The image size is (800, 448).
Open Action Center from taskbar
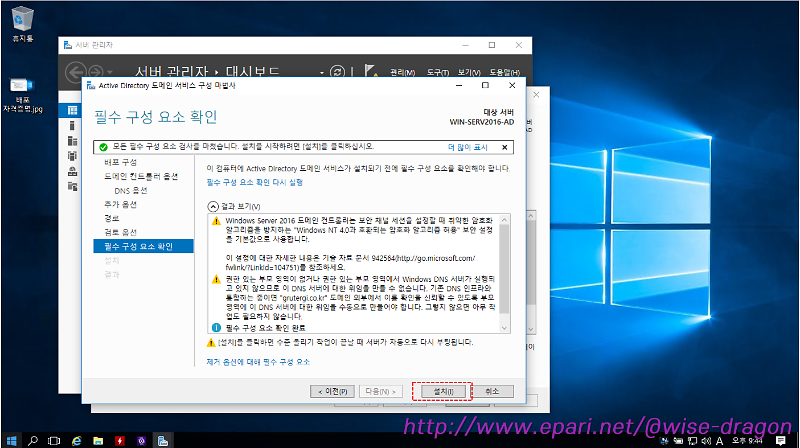[781, 440]
